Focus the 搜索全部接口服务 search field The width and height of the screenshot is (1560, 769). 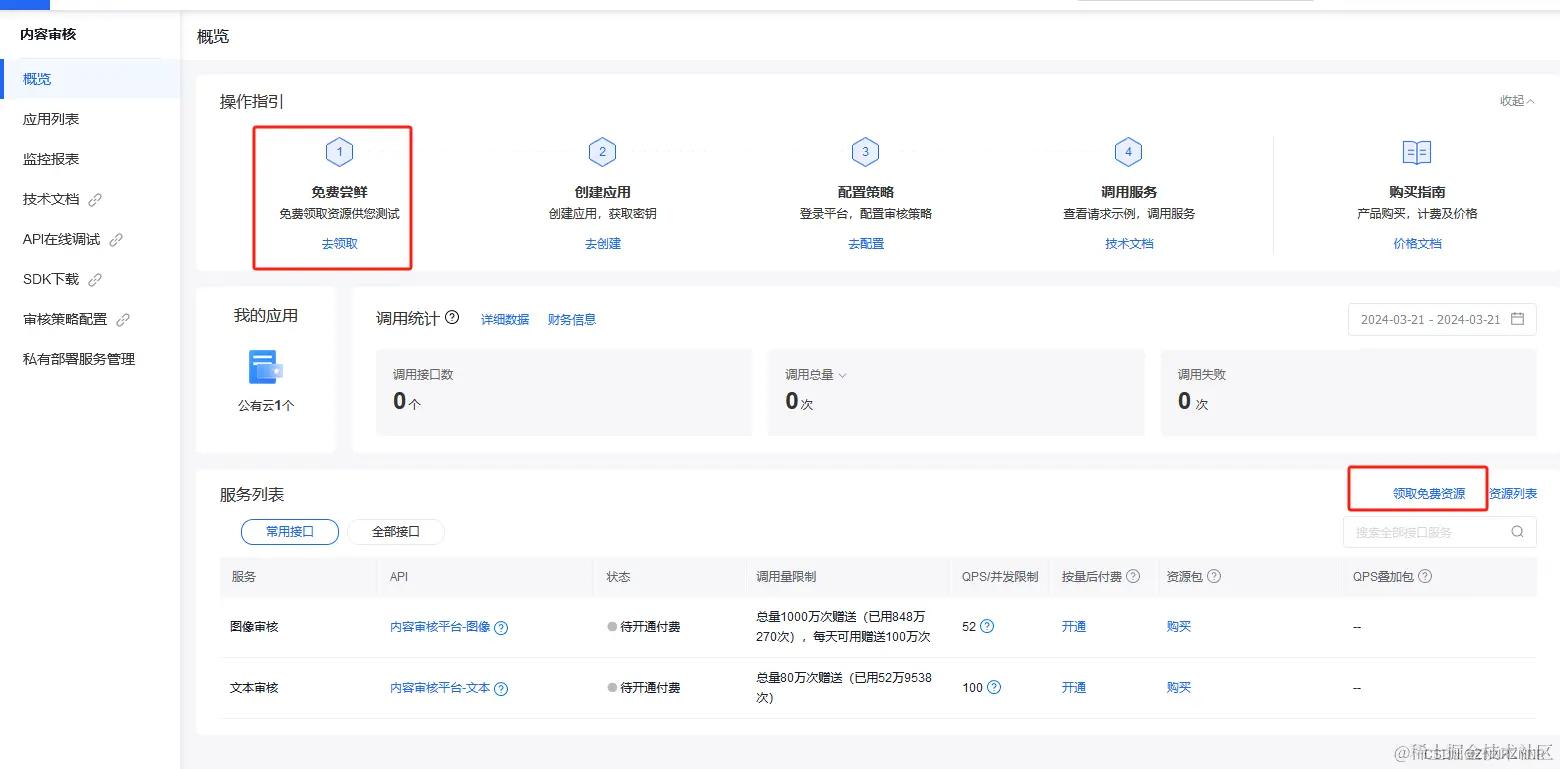pos(1440,532)
